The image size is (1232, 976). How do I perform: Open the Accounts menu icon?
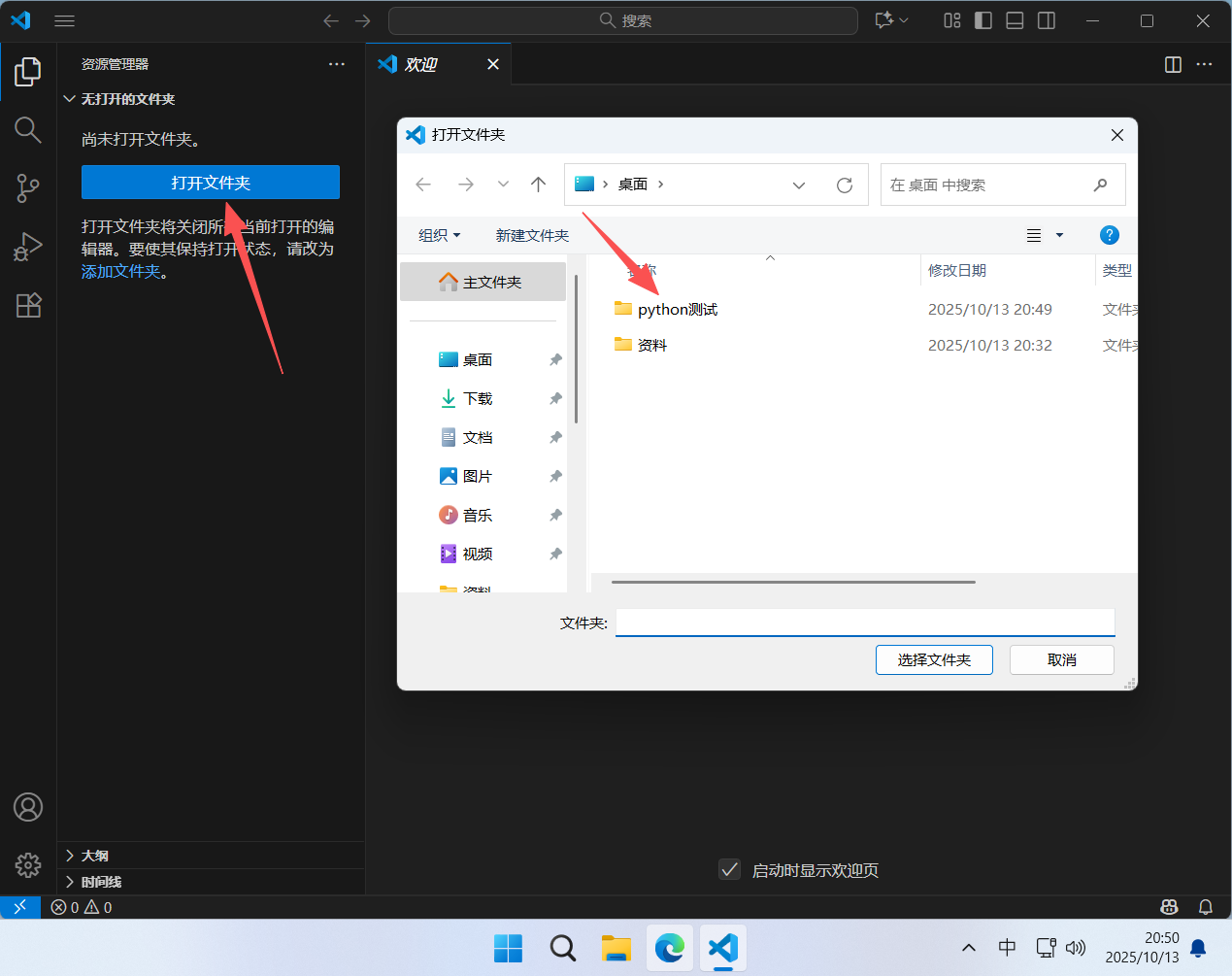coord(28,807)
